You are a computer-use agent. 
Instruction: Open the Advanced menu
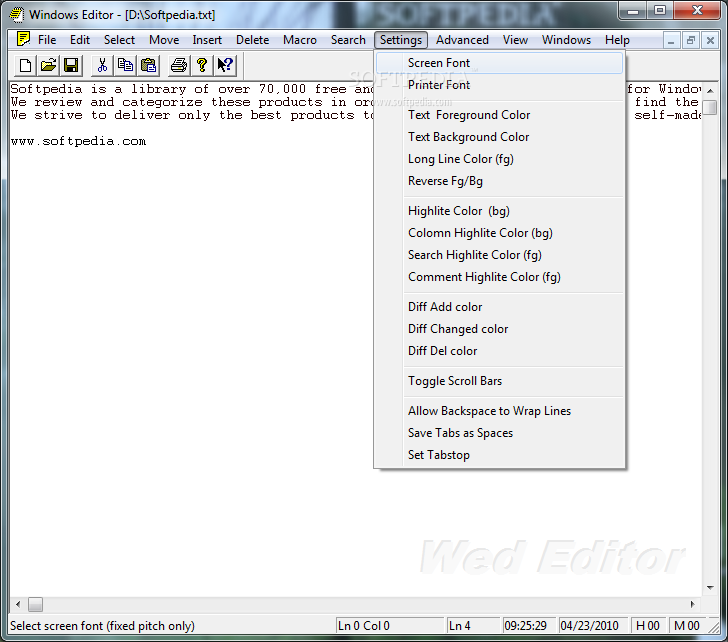[x=462, y=40]
